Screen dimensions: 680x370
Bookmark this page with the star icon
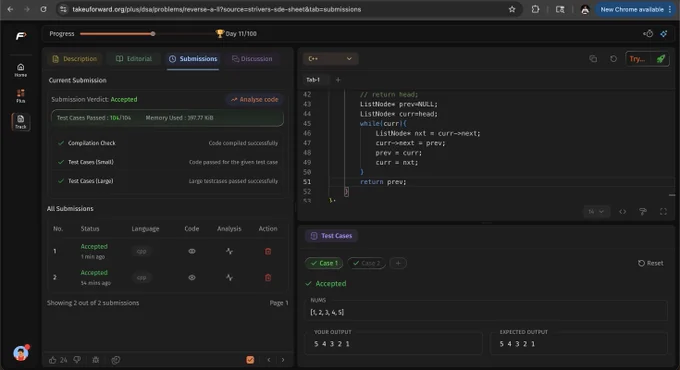click(x=512, y=9)
